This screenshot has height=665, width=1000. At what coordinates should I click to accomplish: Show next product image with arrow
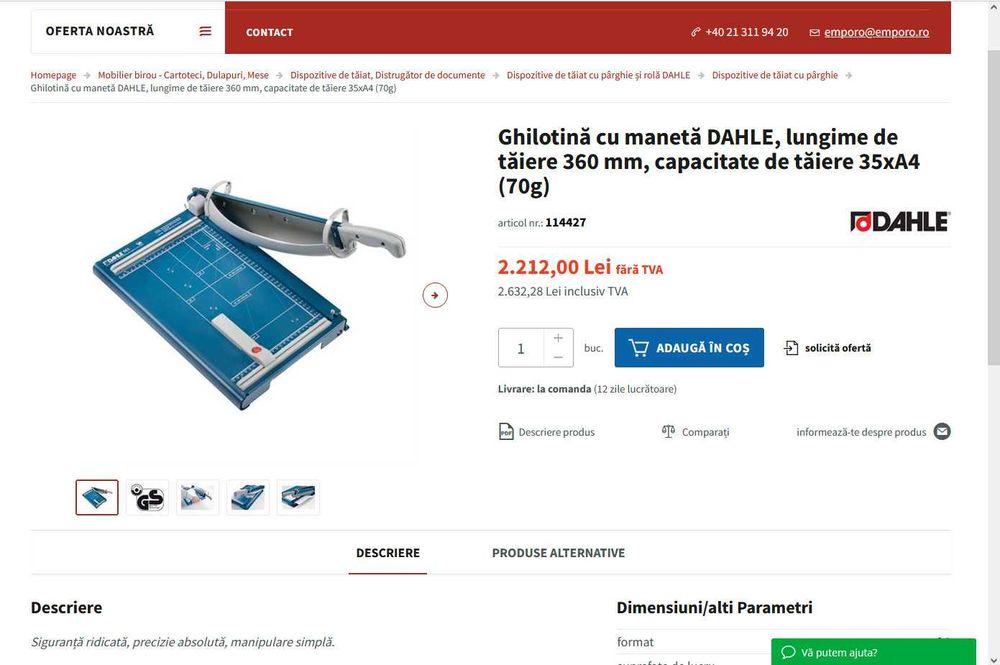pos(435,295)
